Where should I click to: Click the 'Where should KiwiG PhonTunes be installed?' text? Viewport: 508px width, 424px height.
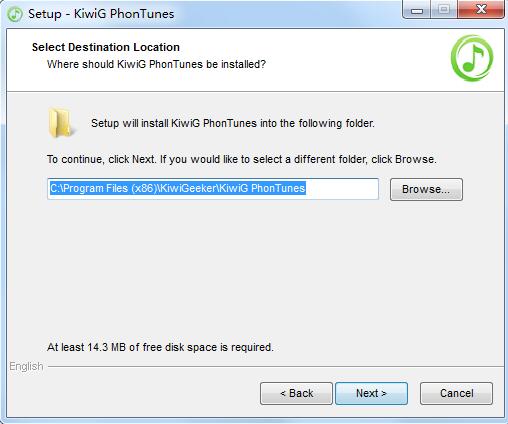coord(156,64)
